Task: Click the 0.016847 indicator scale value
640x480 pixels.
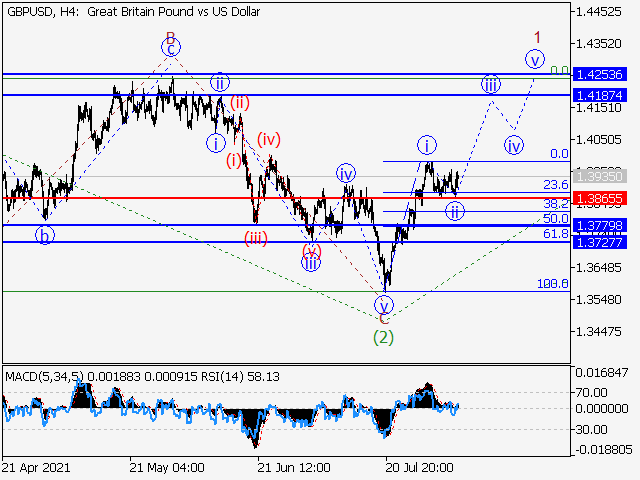Action: pos(602,372)
